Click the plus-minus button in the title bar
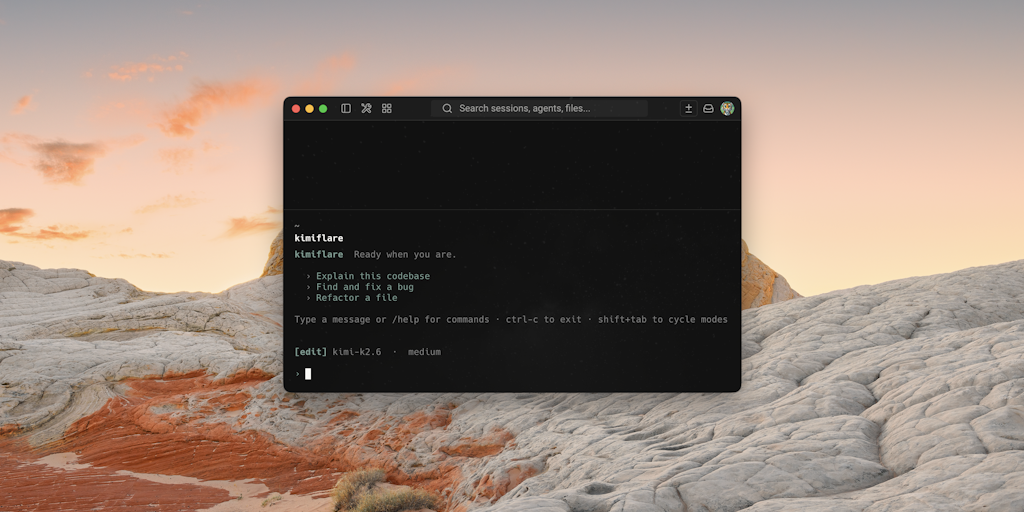 click(688, 108)
